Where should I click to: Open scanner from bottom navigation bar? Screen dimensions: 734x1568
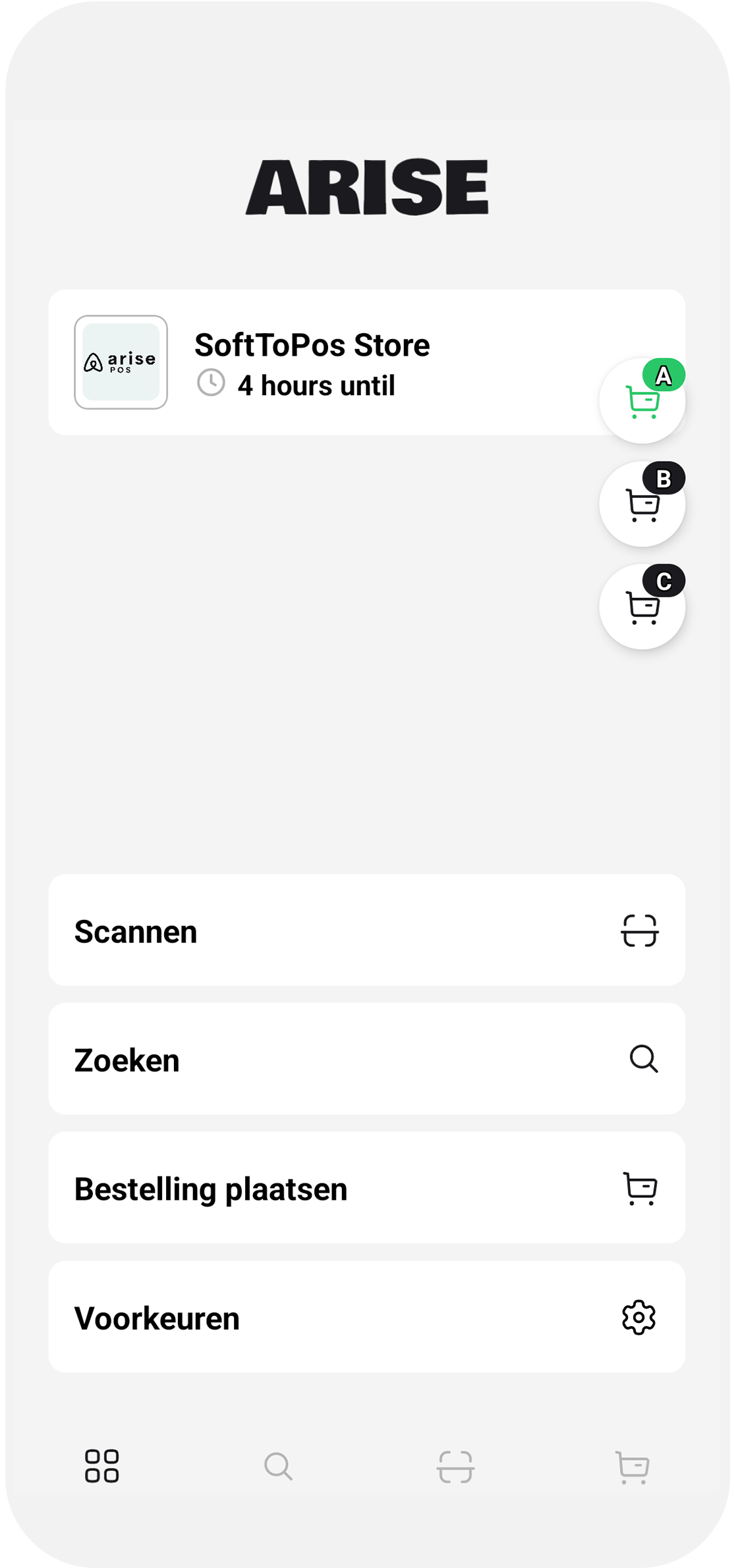click(x=455, y=1467)
